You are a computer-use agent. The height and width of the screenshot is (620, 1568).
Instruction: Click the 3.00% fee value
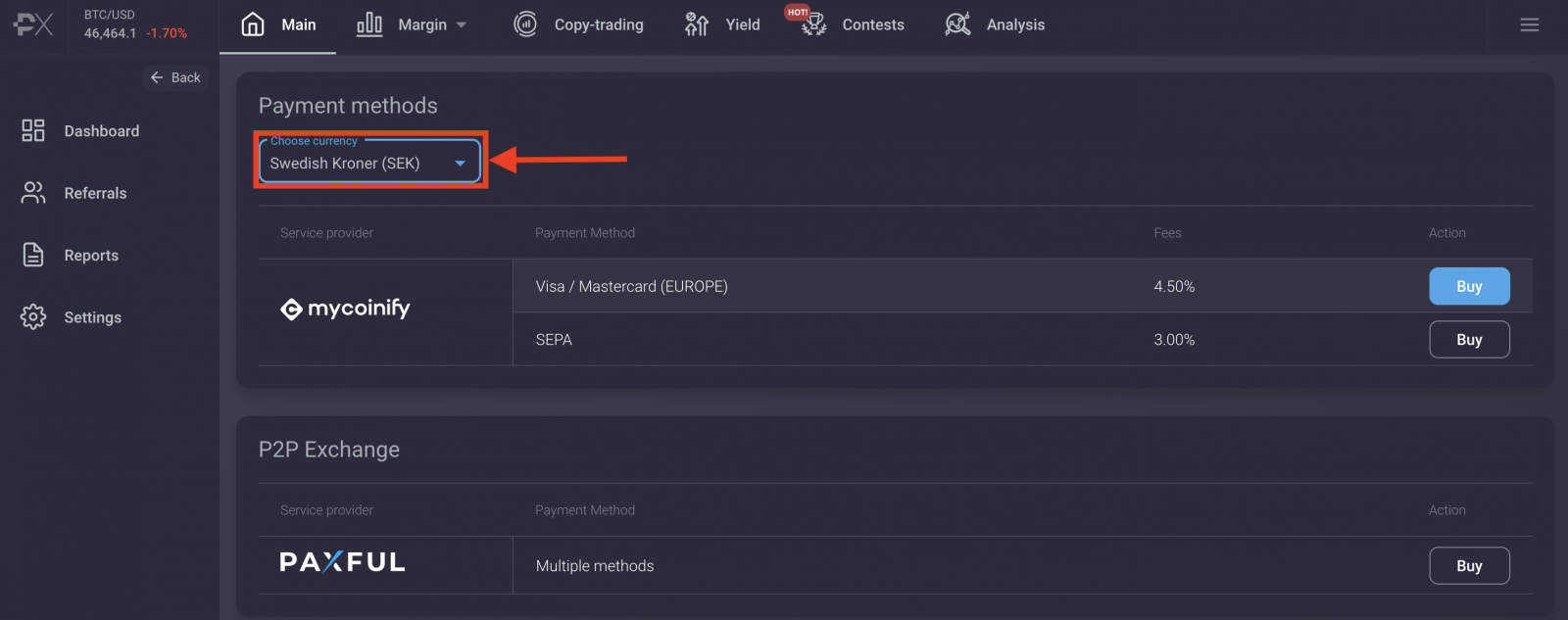[1174, 339]
